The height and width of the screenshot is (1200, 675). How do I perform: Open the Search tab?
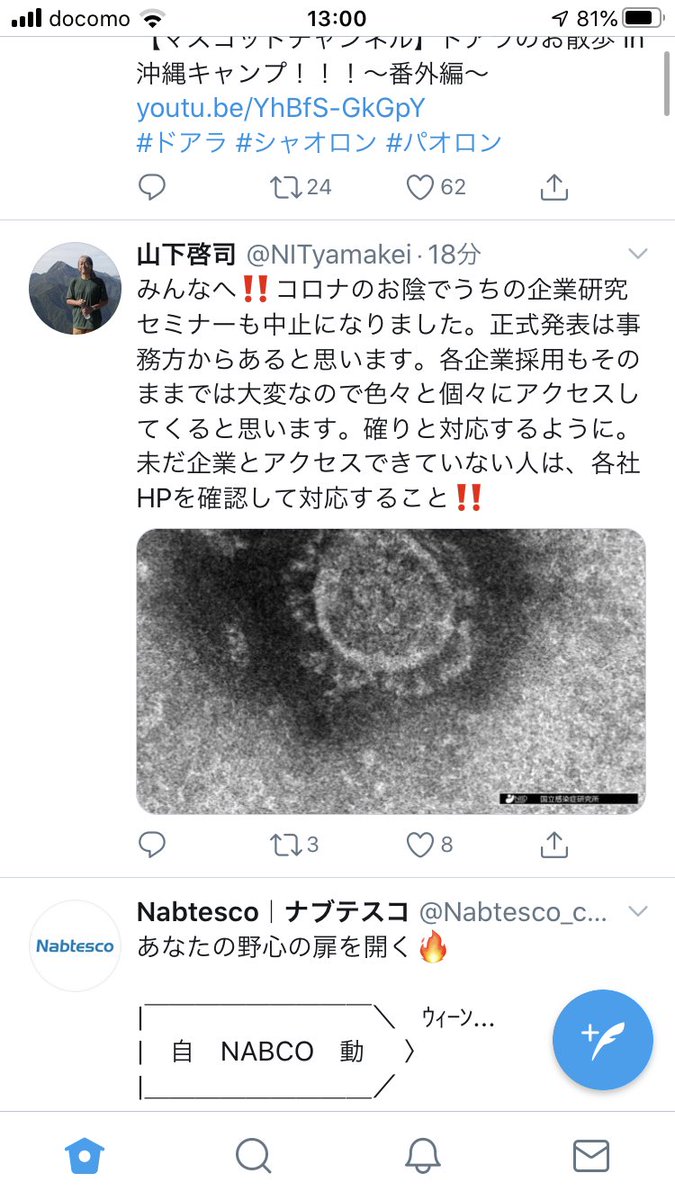tap(253, 1156)
